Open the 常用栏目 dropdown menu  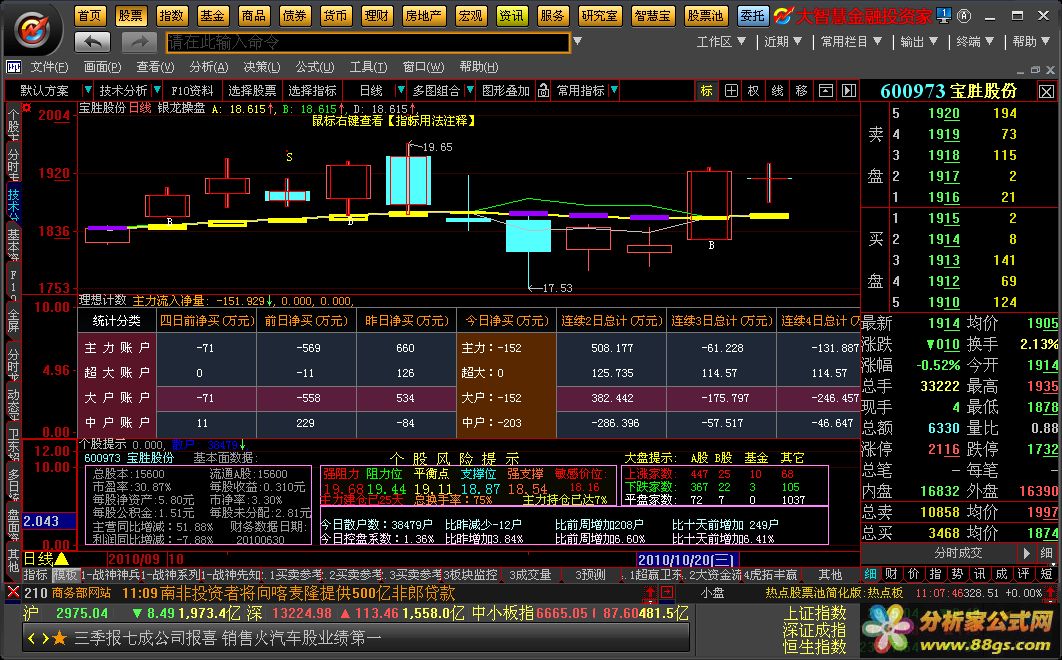tap(851, 41)
